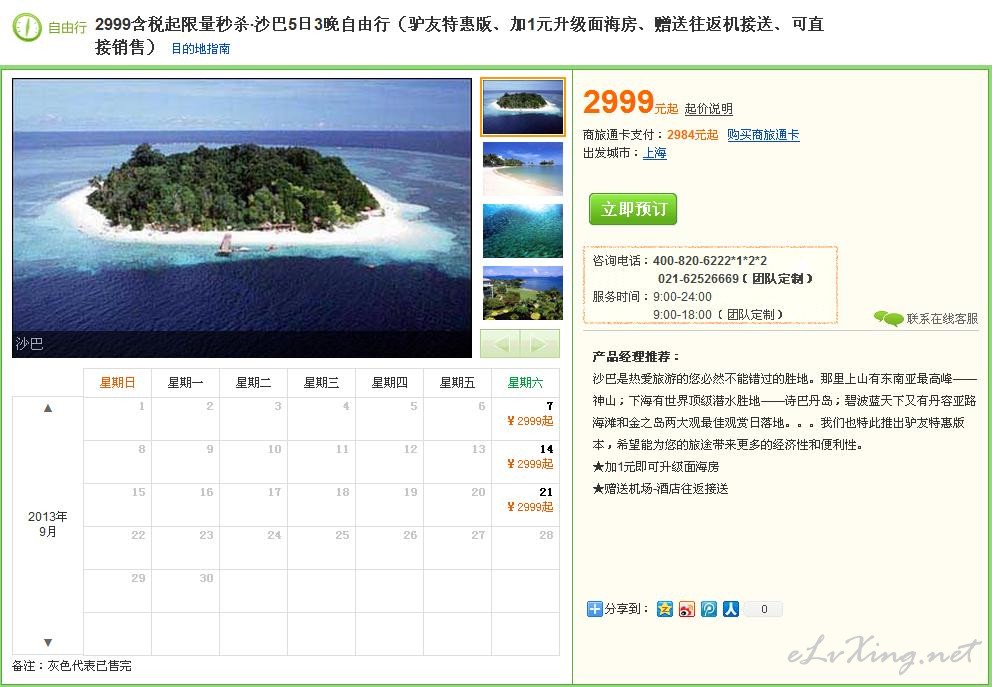Choose departure city 上海

655,153
